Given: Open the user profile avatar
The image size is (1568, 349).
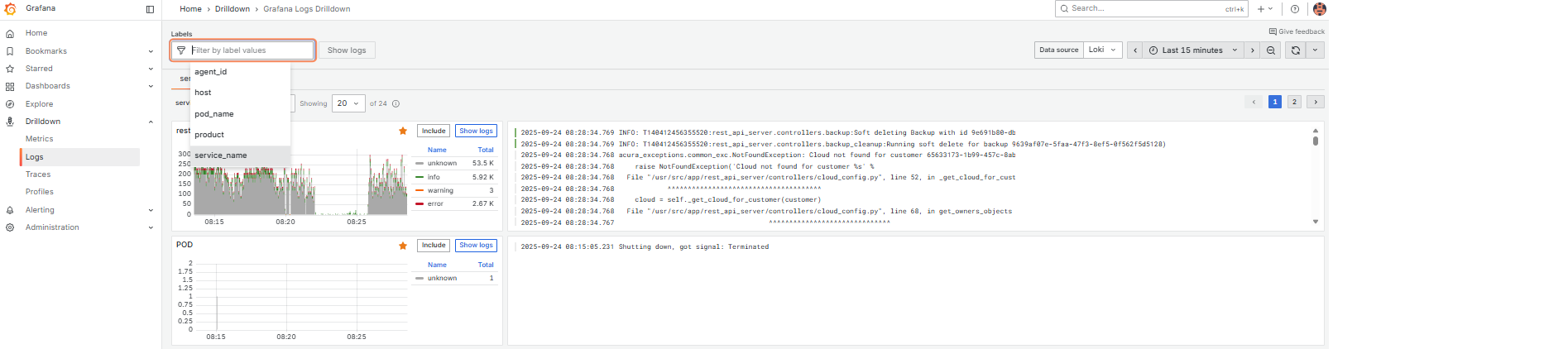Looking at the screenshot, I should tap(1320, 9).
